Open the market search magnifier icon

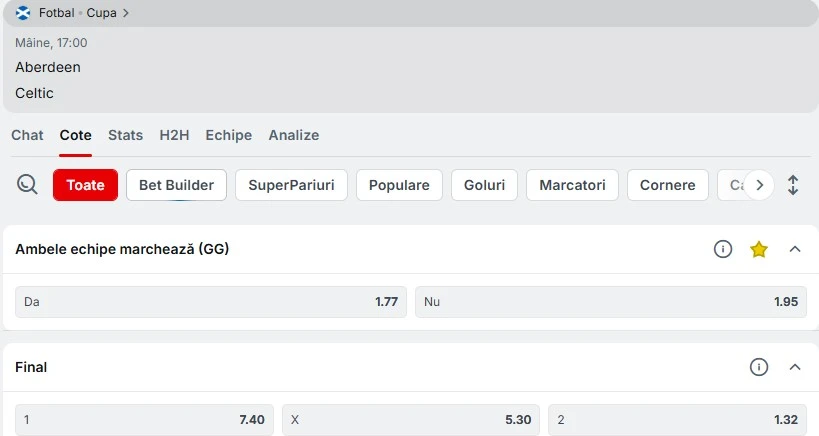pyautogui.click(x=27, y=185)
